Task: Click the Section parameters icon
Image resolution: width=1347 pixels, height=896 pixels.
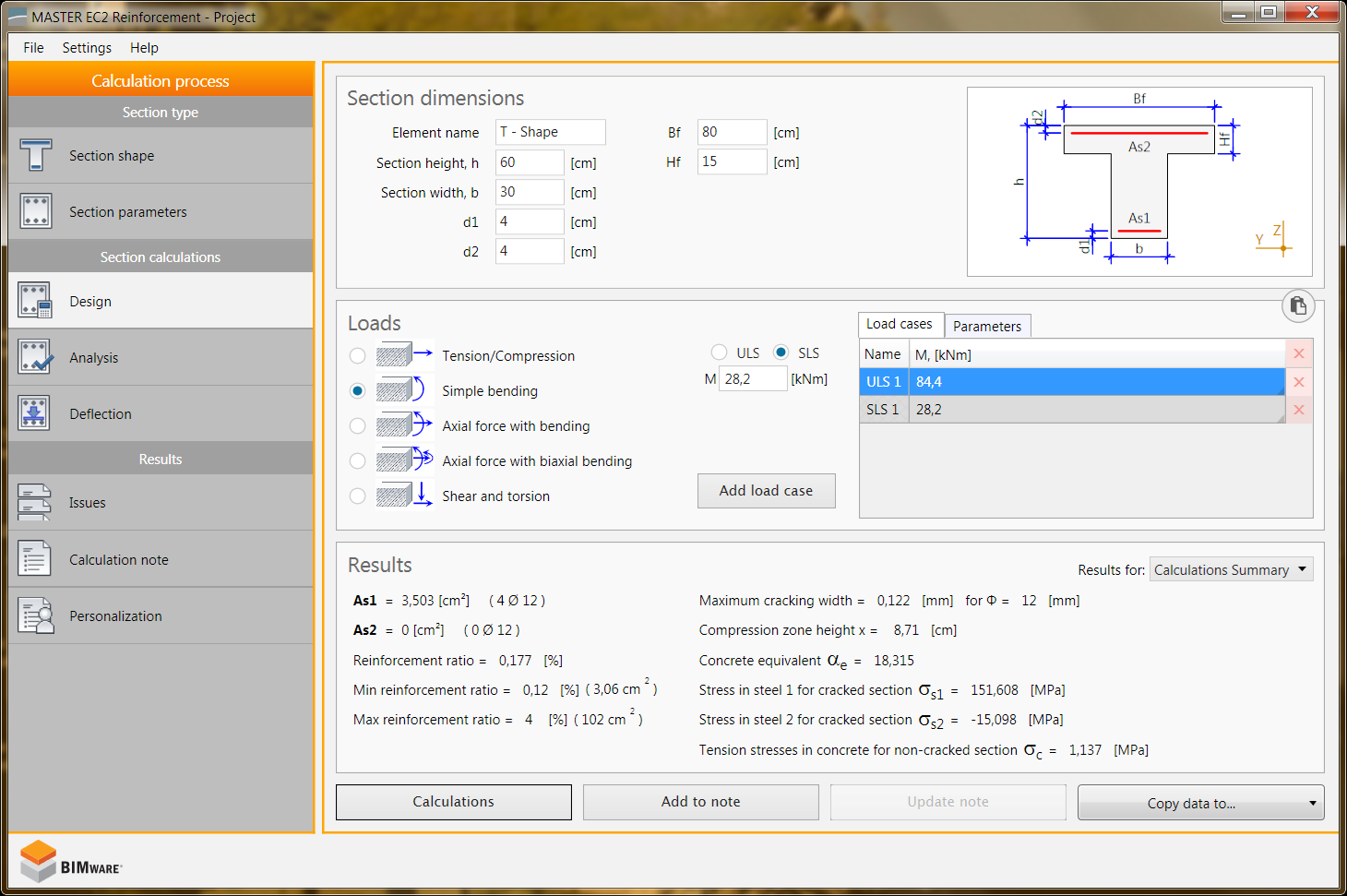Action: coord(35,211)
